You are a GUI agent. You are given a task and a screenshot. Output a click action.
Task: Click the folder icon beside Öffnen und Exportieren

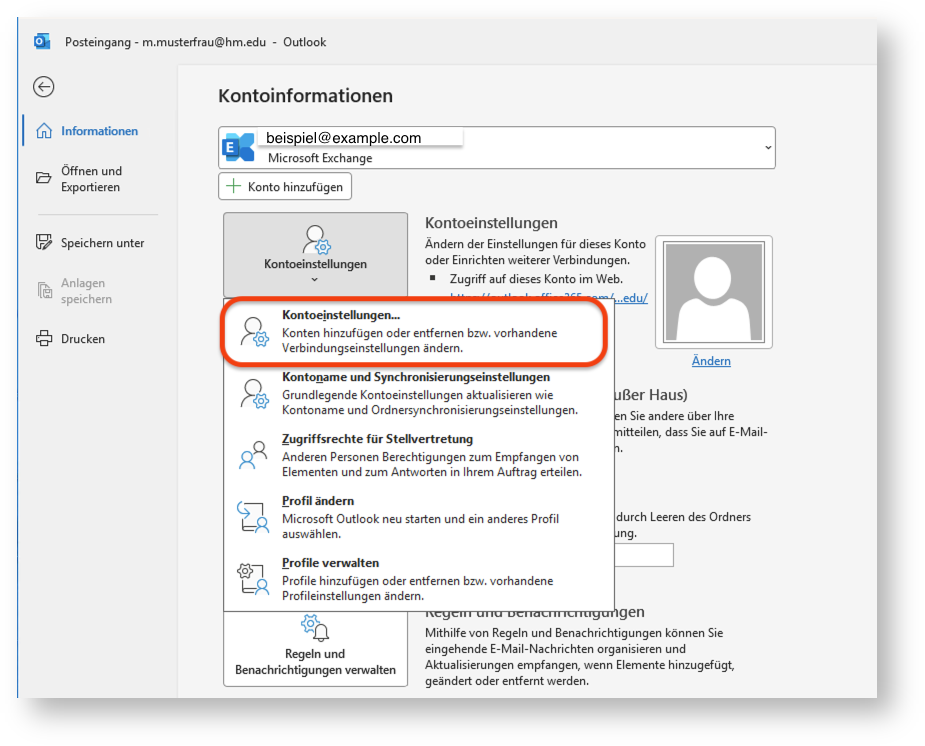[44, 178]
